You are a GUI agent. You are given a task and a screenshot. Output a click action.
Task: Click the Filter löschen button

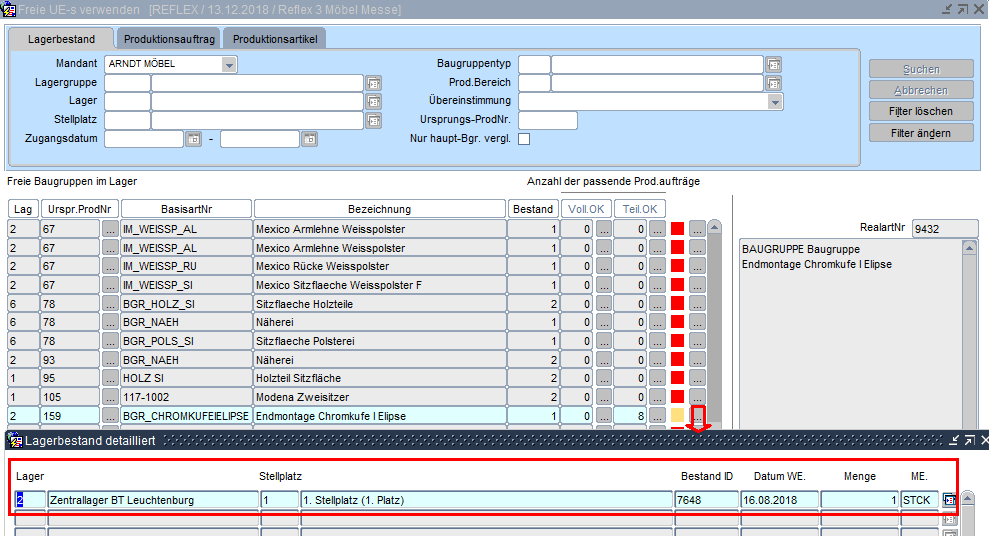coord(921,111)
